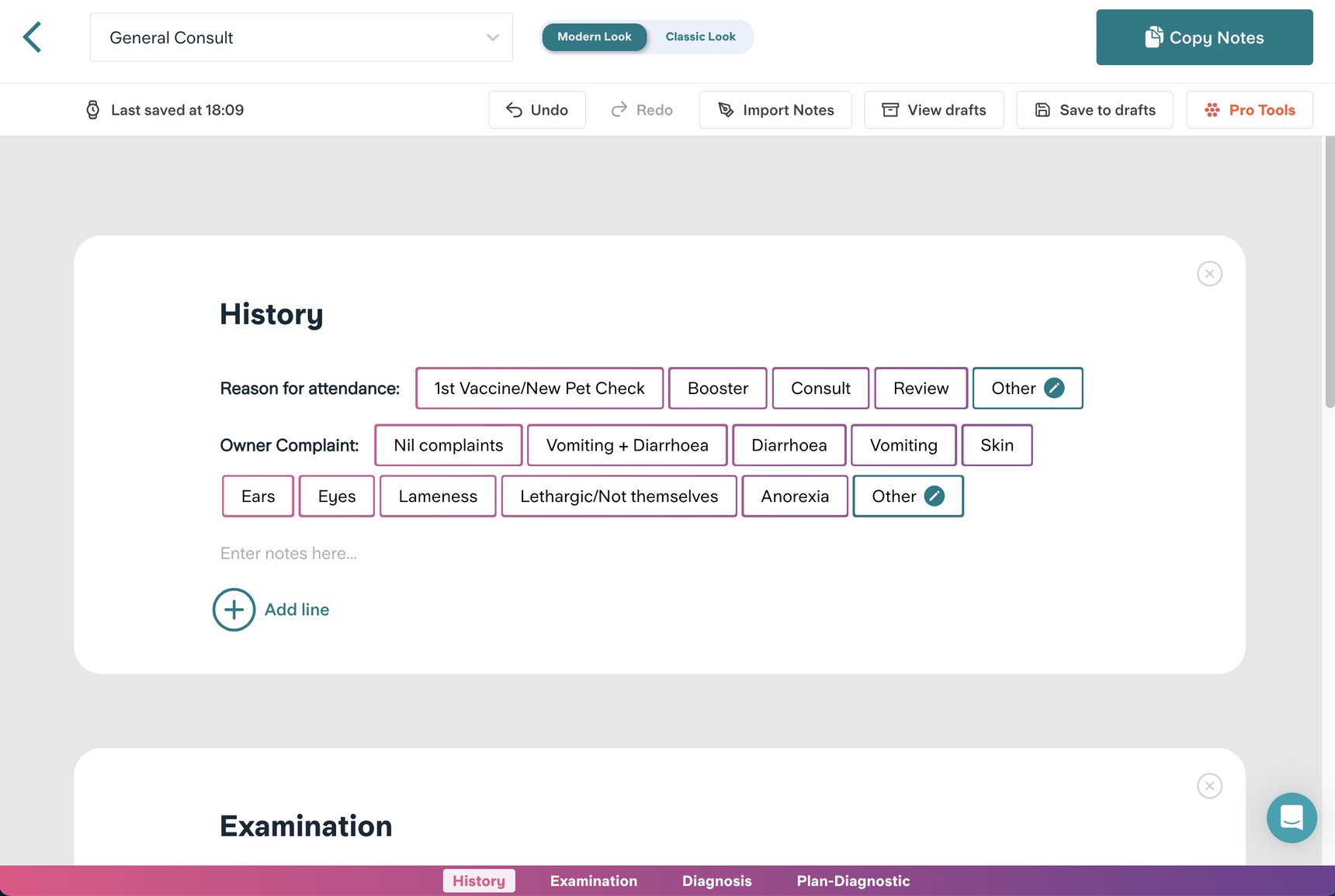Switch to Classic Look
This screenshot has width=1335, height=896.
[700, 36]
